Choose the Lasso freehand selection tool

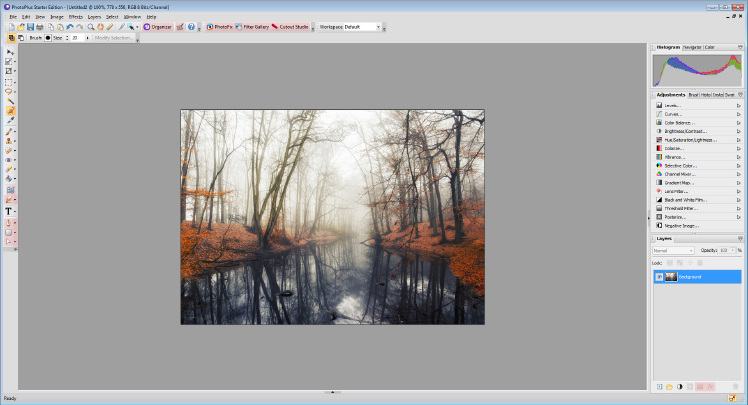[9, 92]
